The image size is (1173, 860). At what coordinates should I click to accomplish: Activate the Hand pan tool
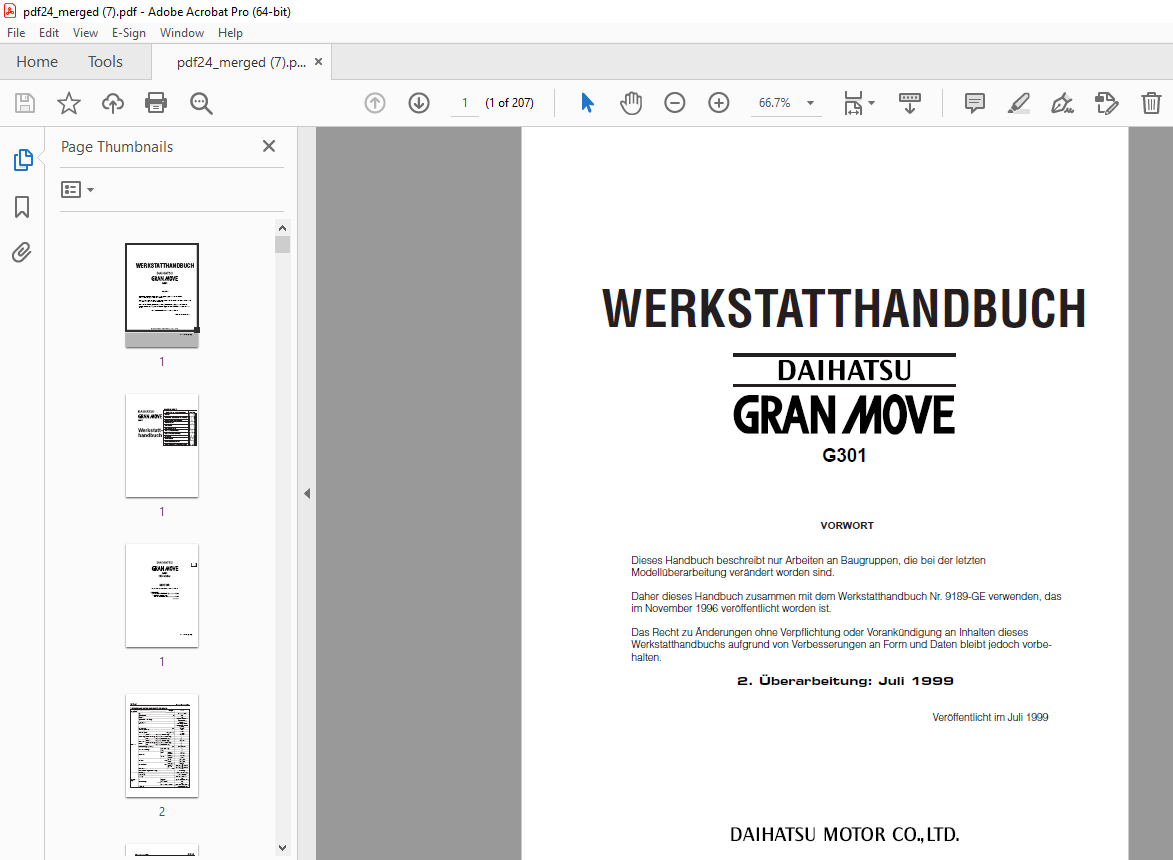[x=631, y=102]
